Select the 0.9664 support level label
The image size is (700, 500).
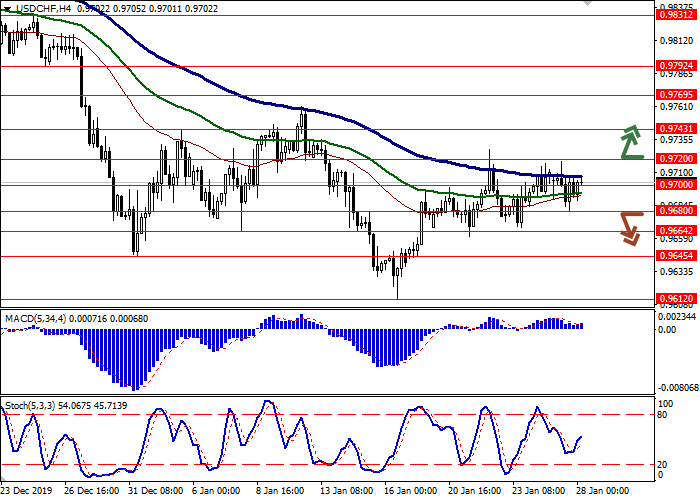coord(676,231)
